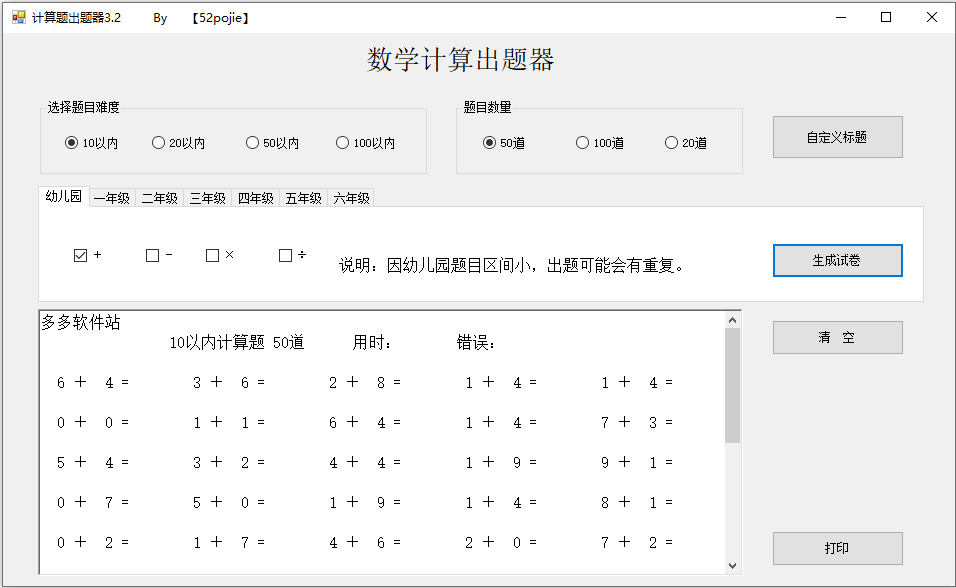Click the problem 9 + 1 =
956x588 pixels.
[x=637, y=462]
